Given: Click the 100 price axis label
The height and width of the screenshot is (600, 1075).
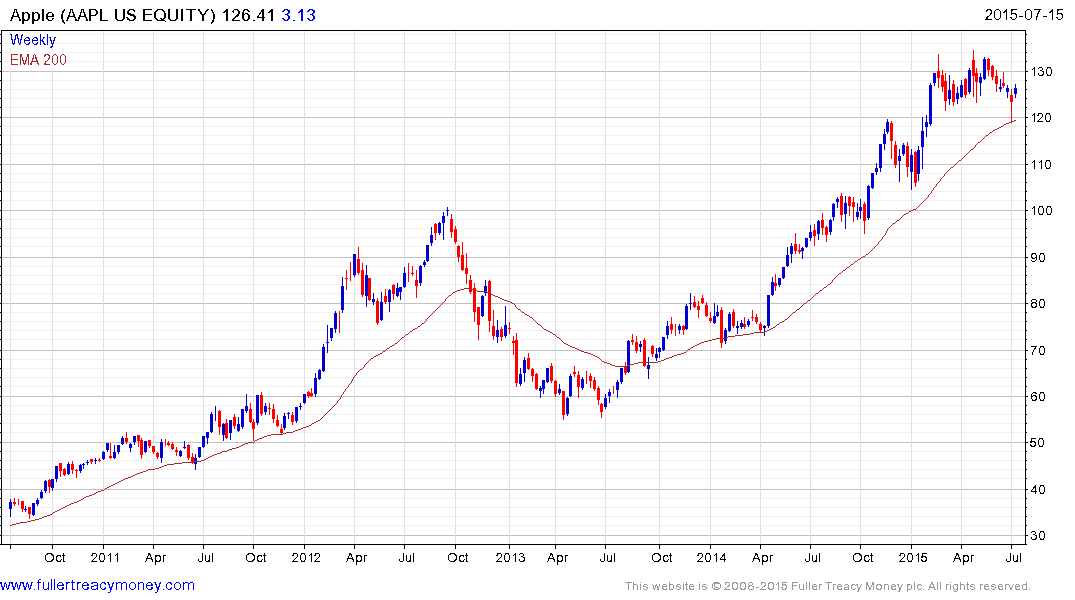Looking at the screenshot, I should coord(1041,211).
